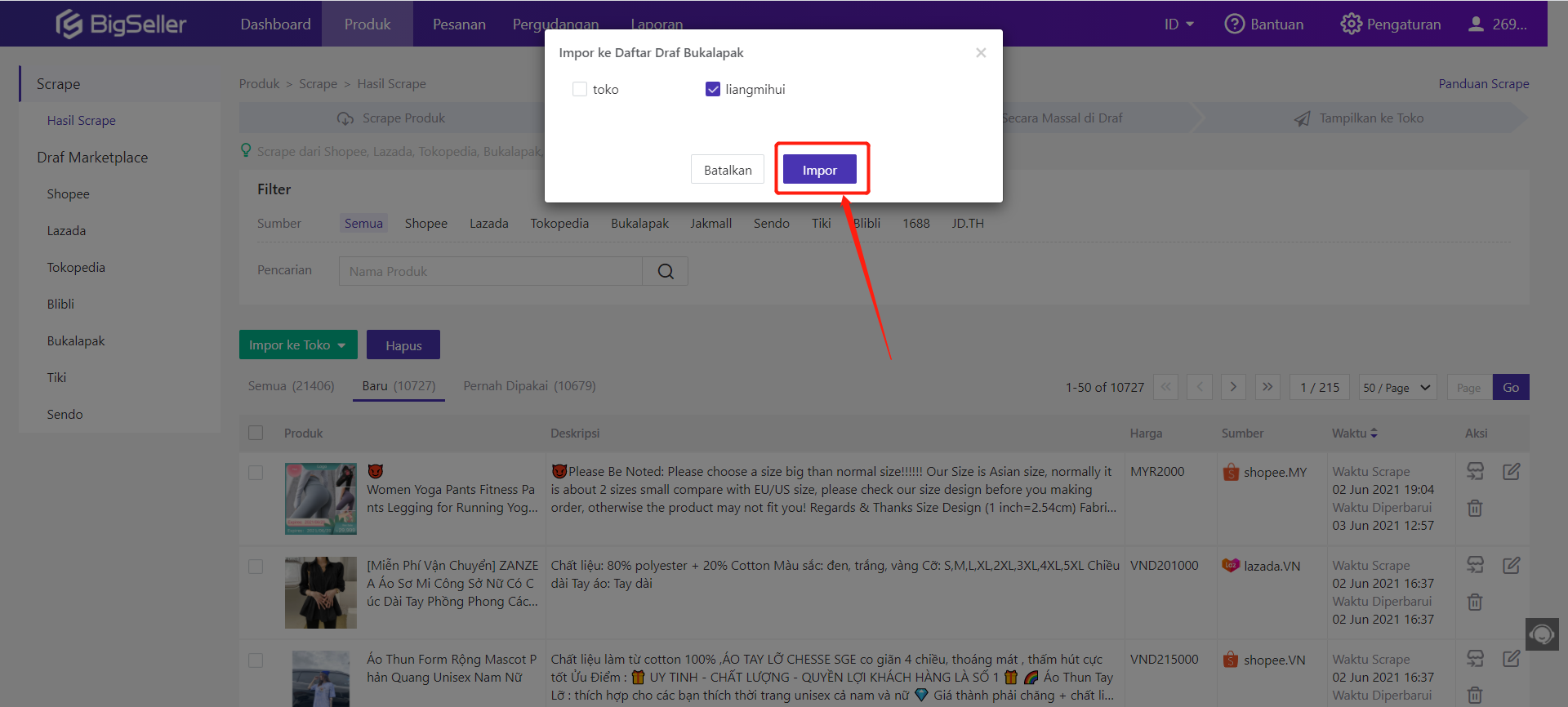Select the ZANZEA row checkbox
Image resolution: width=1568 pixels, height=707 pixels.
pyautogui.click(x=256, y=567)
